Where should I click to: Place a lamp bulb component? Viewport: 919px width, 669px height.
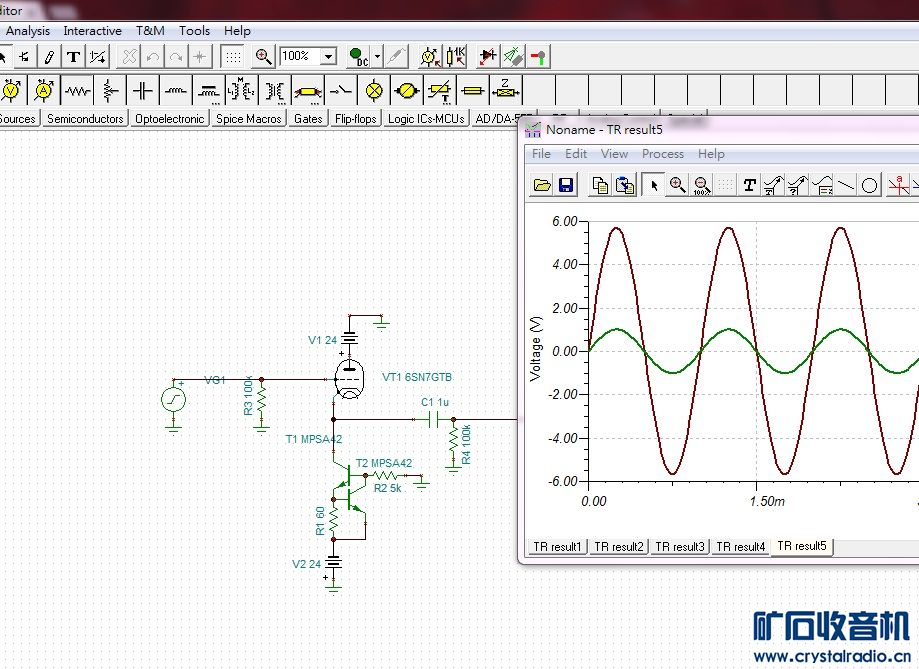click(x=374, y=90)
